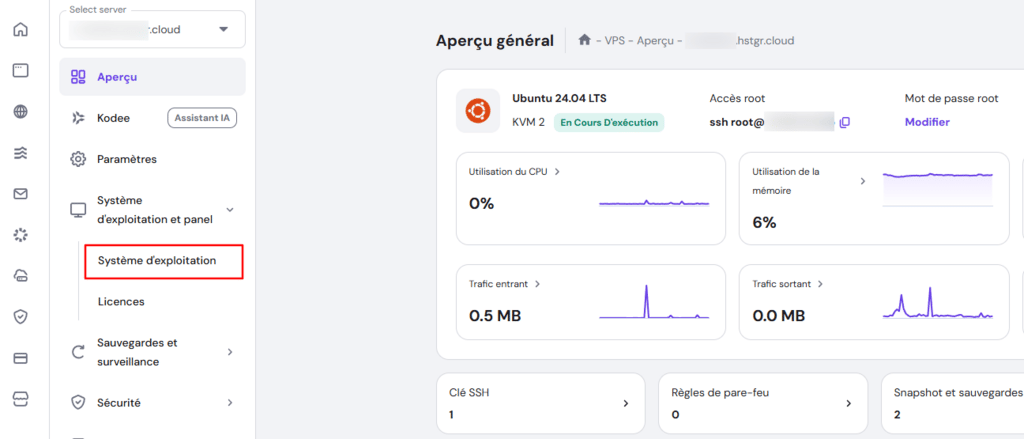Open the Marketplace store icon in left rail
The width and height of the screenshot is (1024, 439).
tap(21, 398)
